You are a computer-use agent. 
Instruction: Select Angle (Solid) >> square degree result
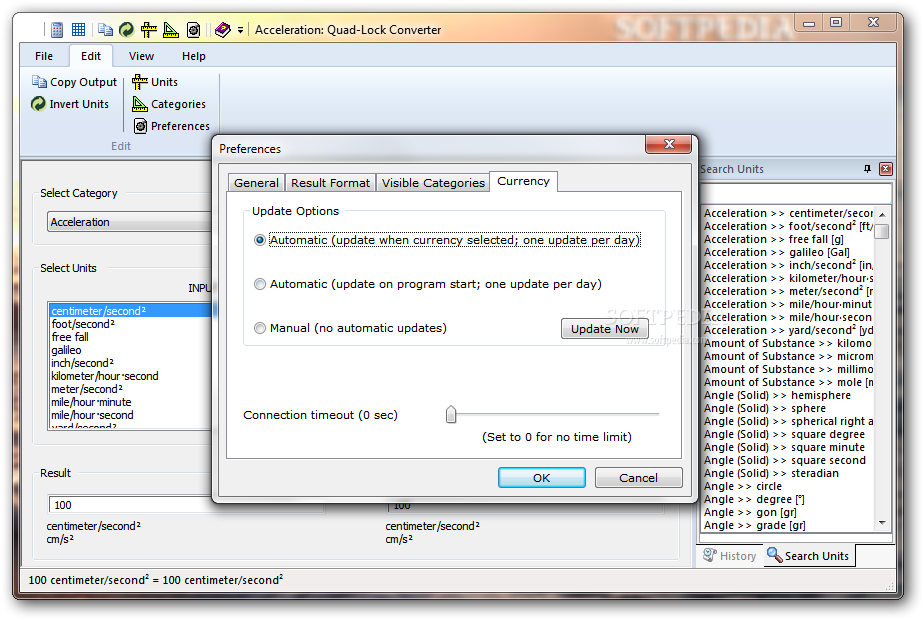pyautogui.click(x=788, y=434)
